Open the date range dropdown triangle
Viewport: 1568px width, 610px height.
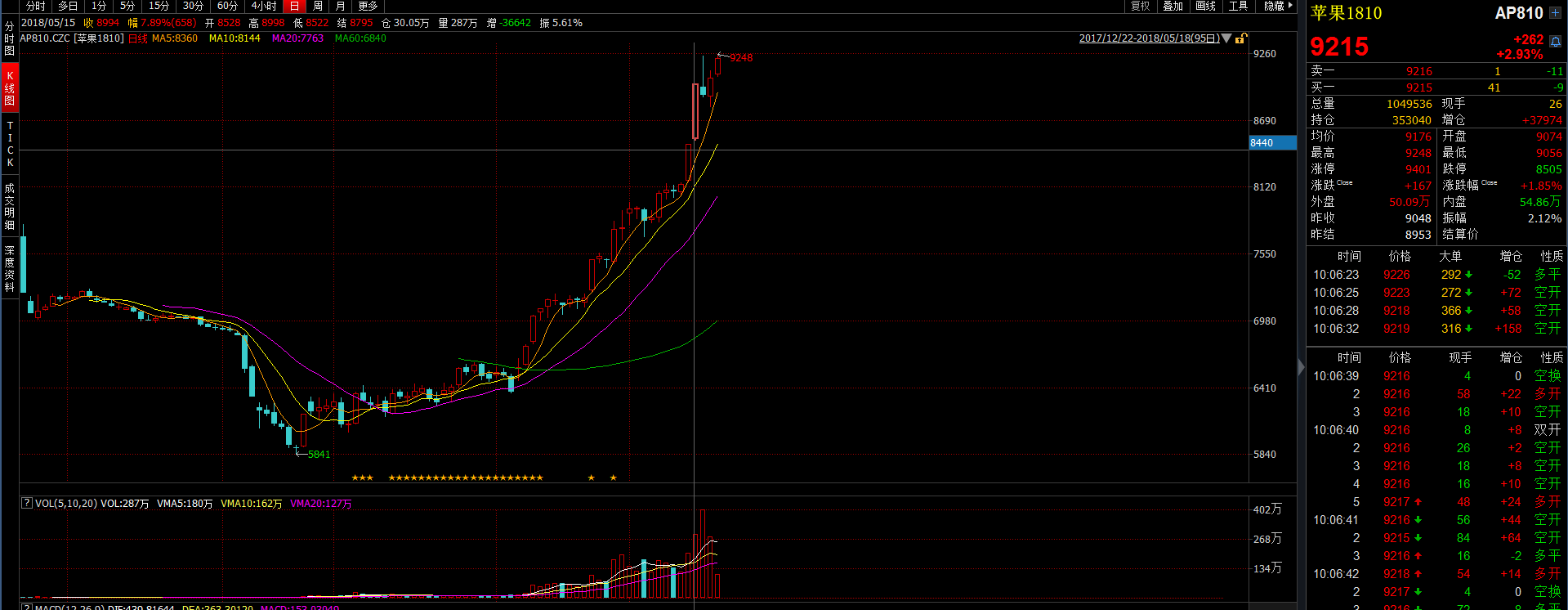(1226, 38)
